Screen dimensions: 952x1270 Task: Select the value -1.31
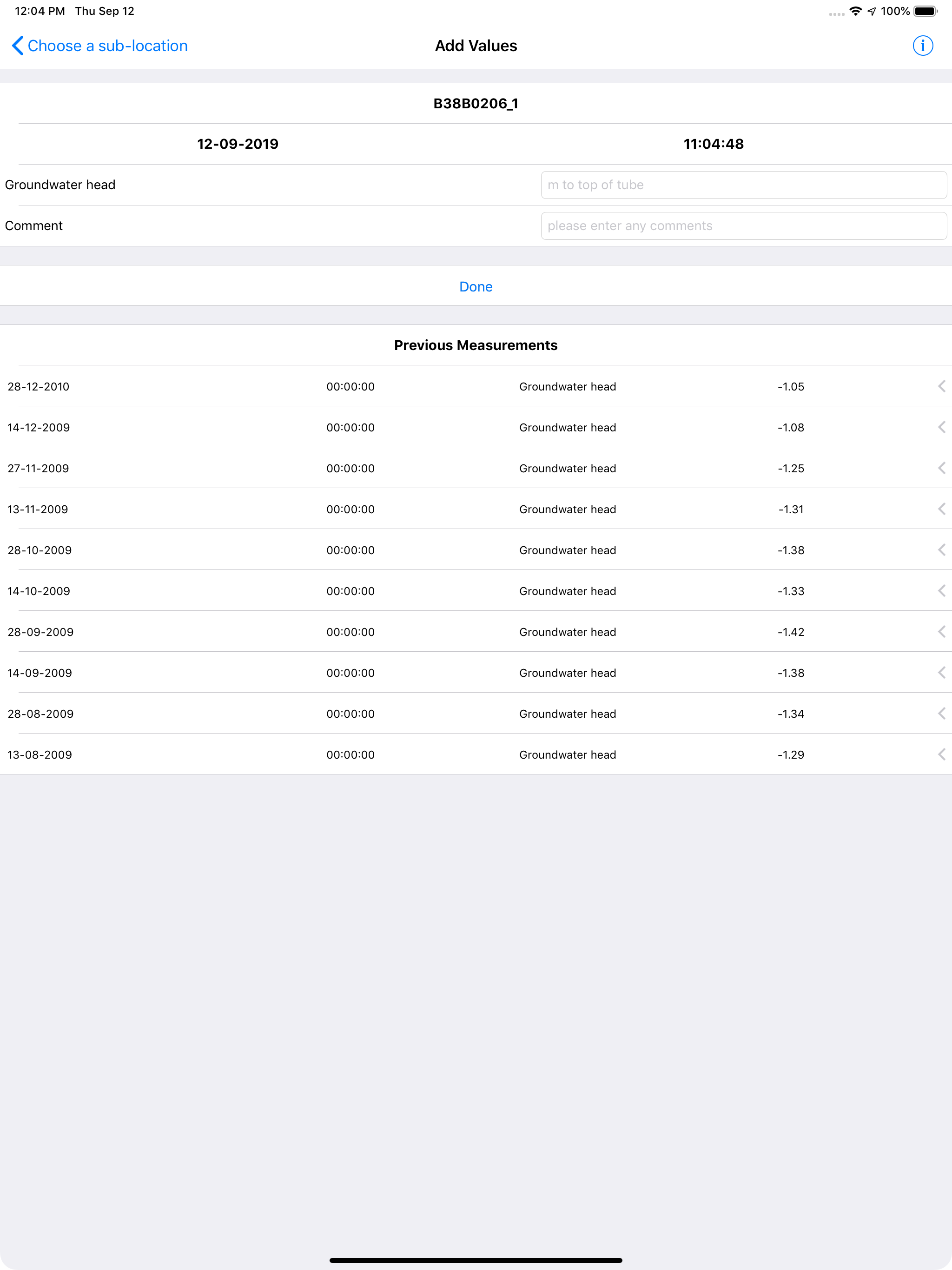pyautogui.click(x=791, y=509)
